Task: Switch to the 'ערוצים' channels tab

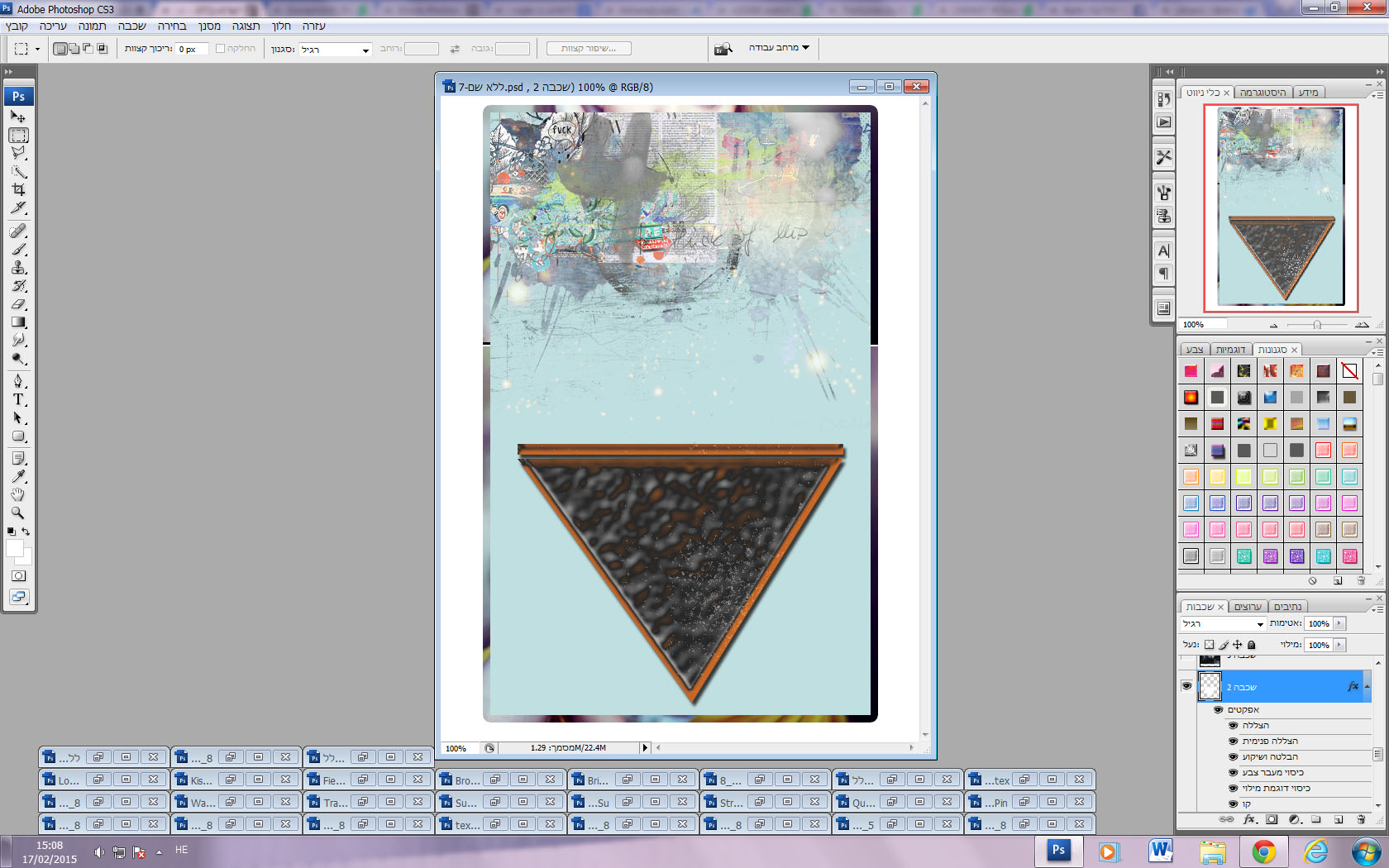Action: point(1247,607)
